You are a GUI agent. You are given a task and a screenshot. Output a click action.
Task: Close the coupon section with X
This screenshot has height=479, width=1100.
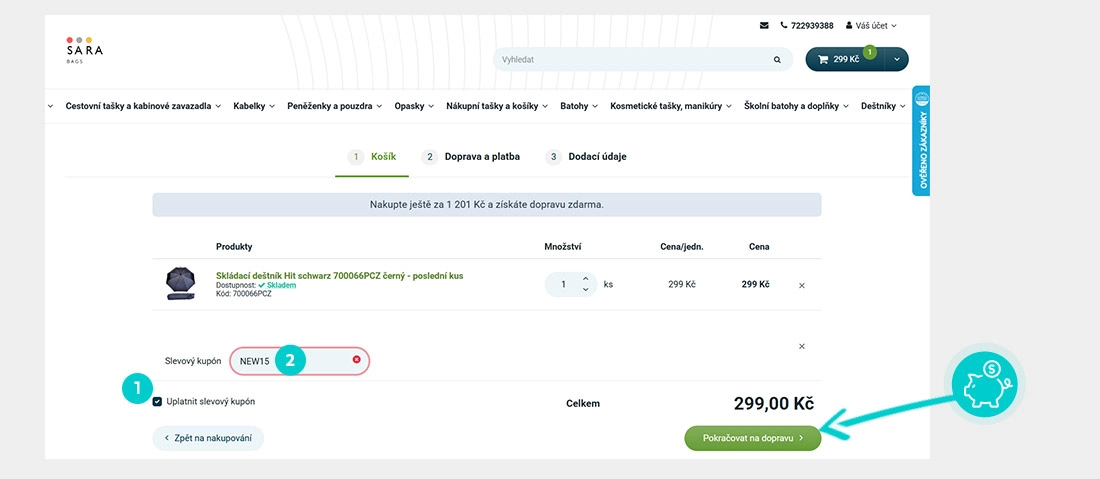pyautogui.click(x=802, y=346)
